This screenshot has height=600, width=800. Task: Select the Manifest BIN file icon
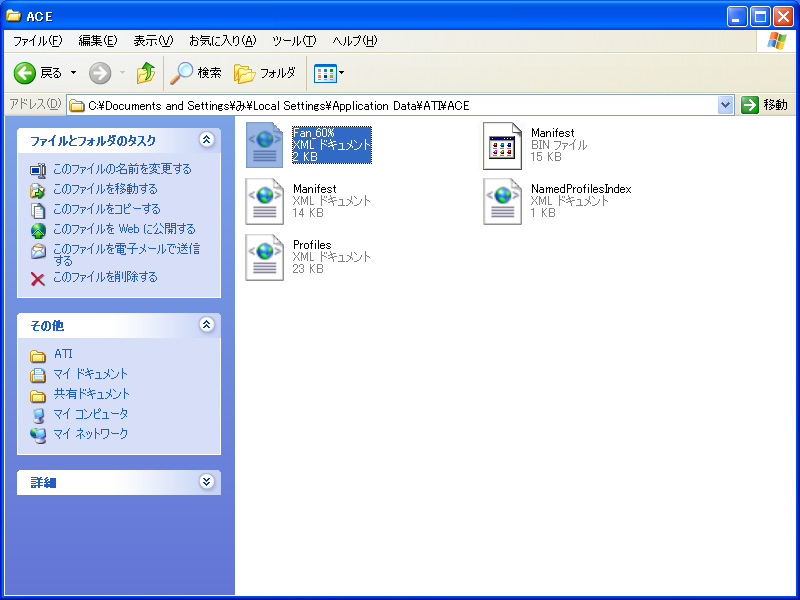pyautogui.click(x=503, y=145)
